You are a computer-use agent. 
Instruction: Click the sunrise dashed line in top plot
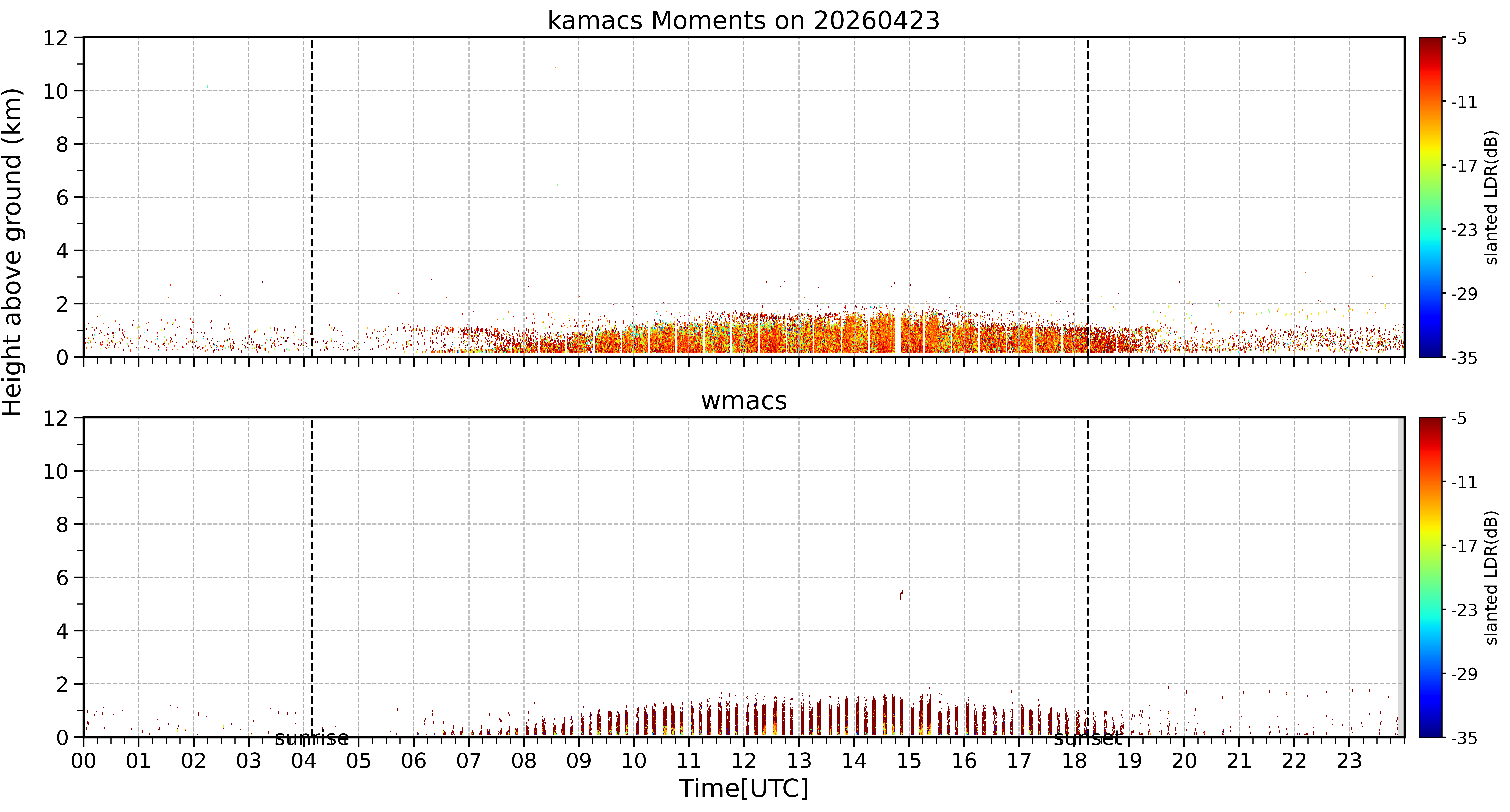coord(312,197)
